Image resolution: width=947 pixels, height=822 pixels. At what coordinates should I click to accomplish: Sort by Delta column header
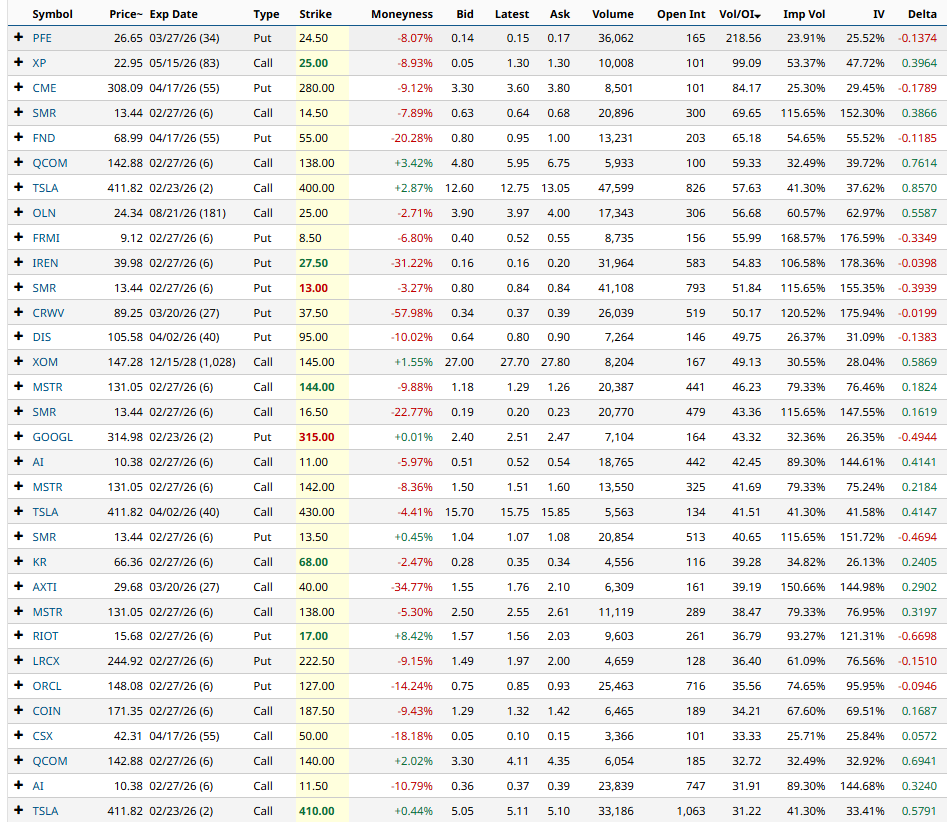[922, 14]
